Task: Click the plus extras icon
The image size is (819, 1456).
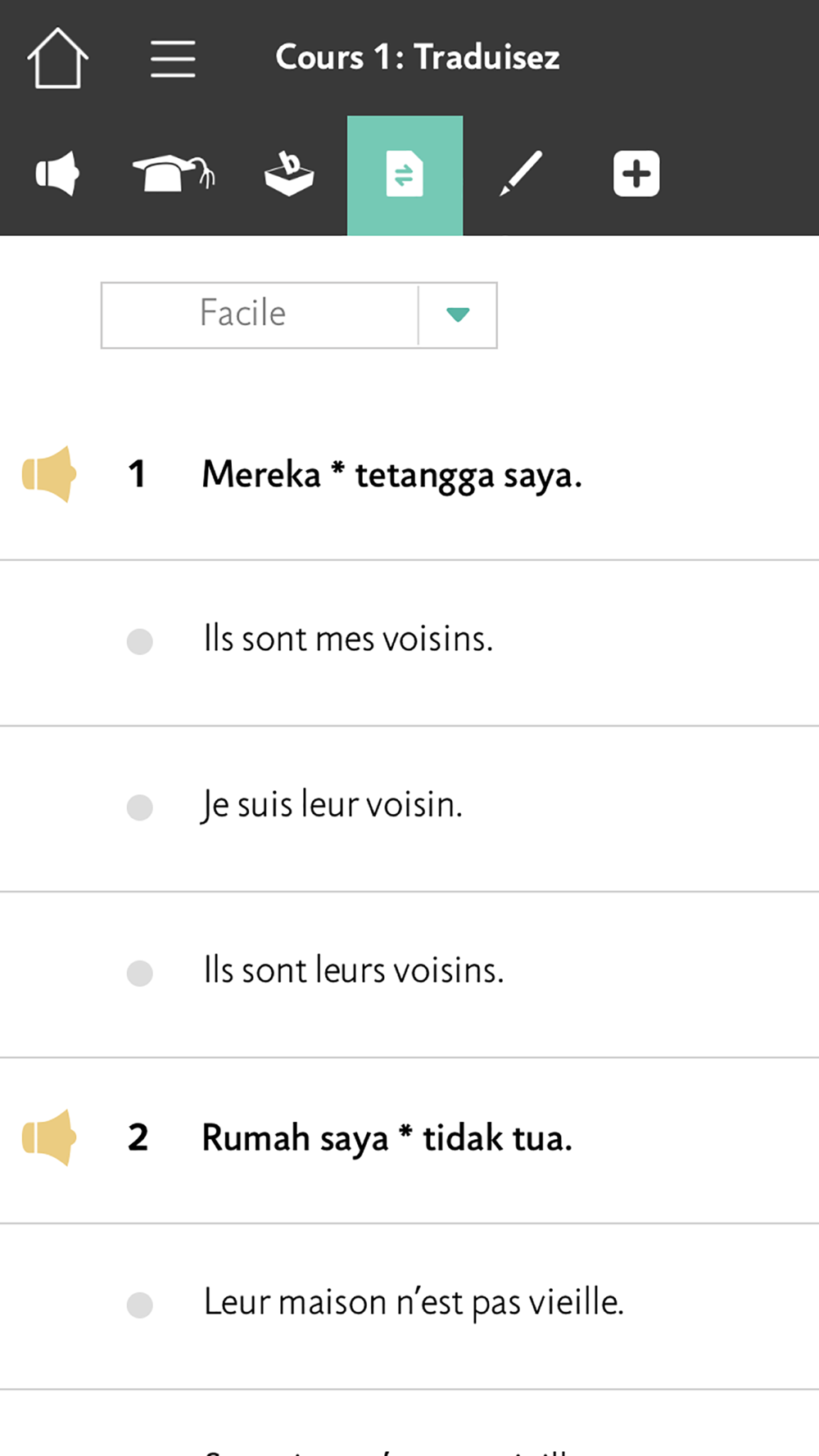Action: [x=636, y=174]
